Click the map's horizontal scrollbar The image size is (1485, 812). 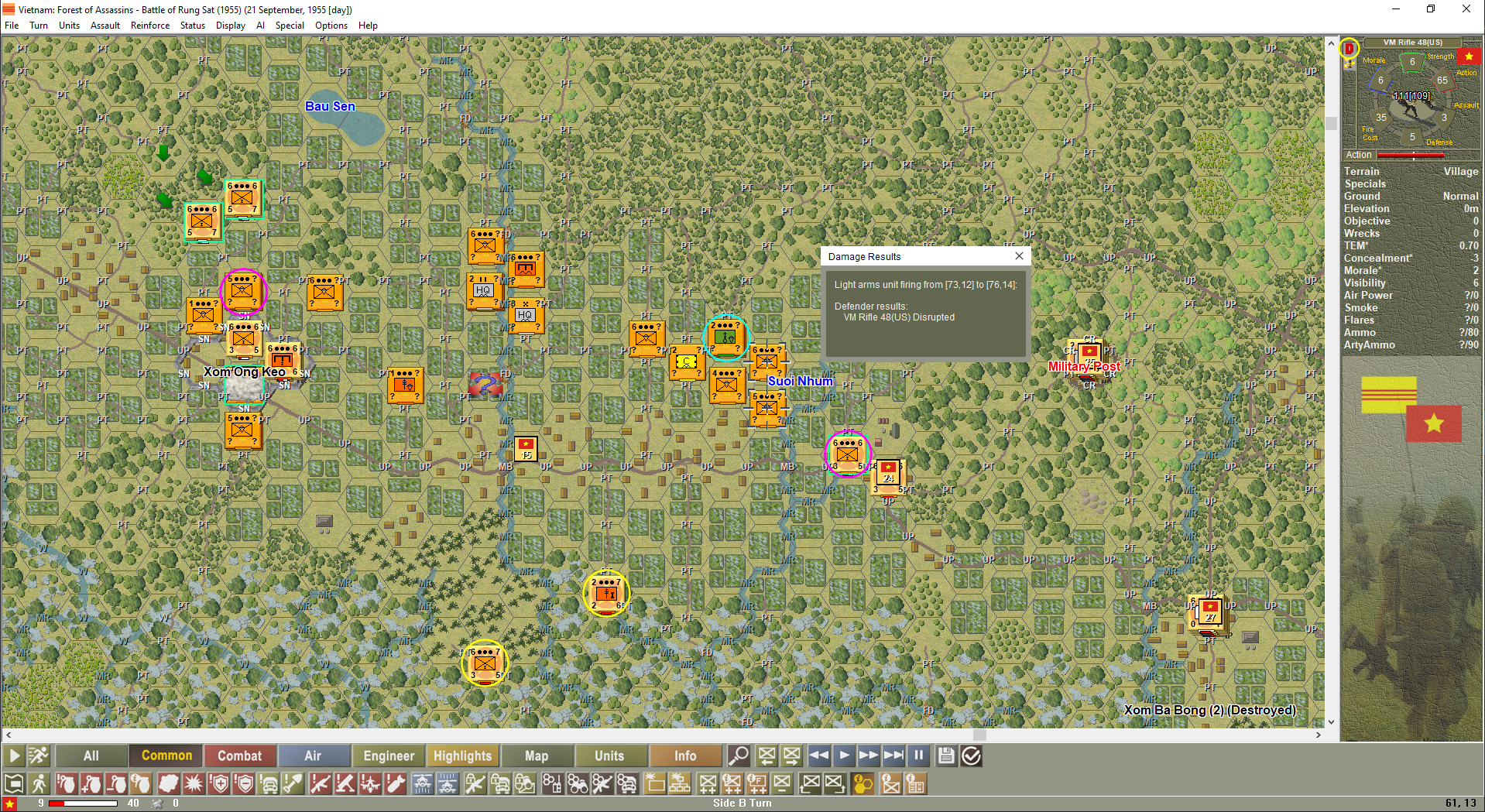click(662, 735)
